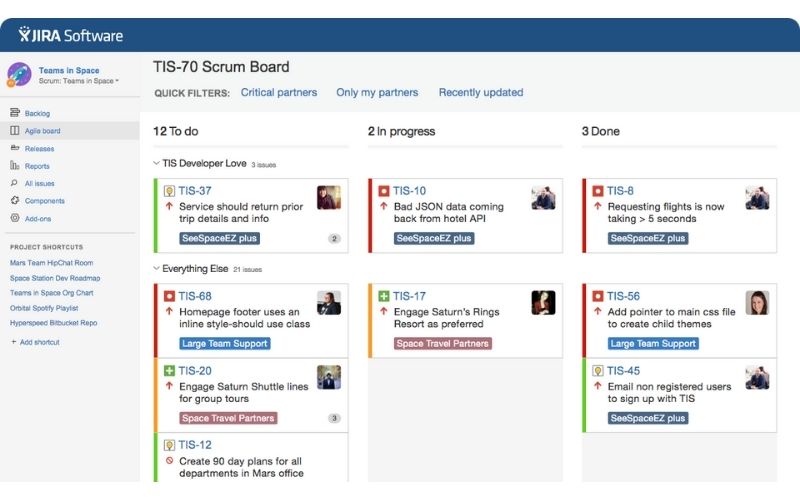Click the Backlog icon in the sidebar
The width and height of the screenshot is (800, 500).
tap(15, 113)
